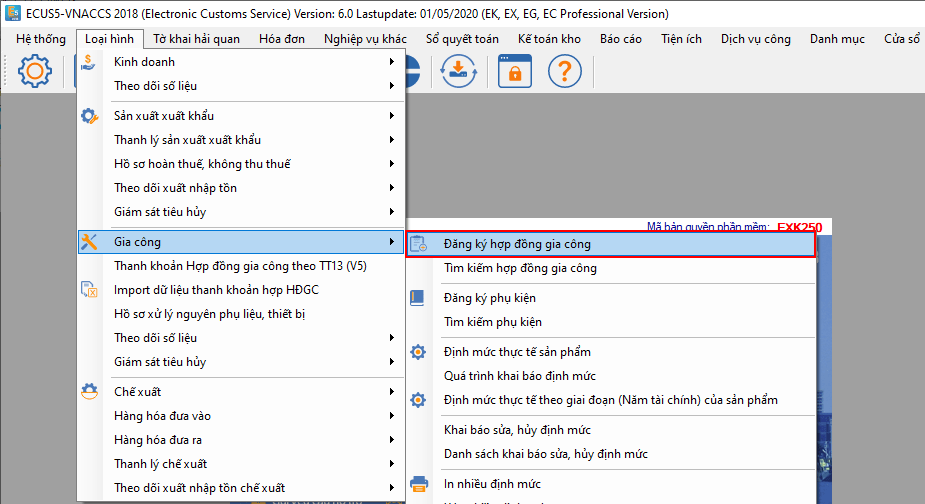Open the orange question mark help icon
Screen dimensions: 925x504
pyautogui.click(x=565, y=71)
